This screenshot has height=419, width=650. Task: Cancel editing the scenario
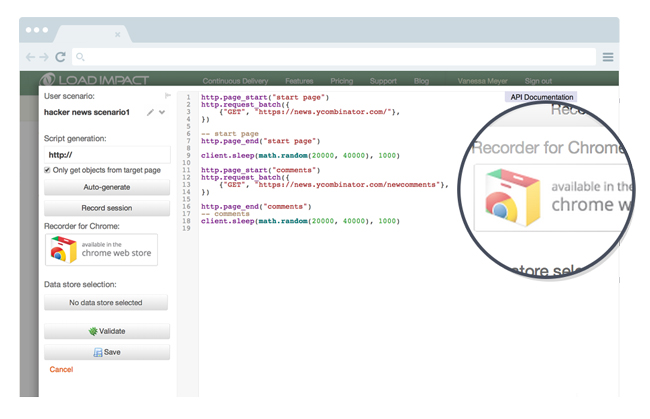[61, 369]
